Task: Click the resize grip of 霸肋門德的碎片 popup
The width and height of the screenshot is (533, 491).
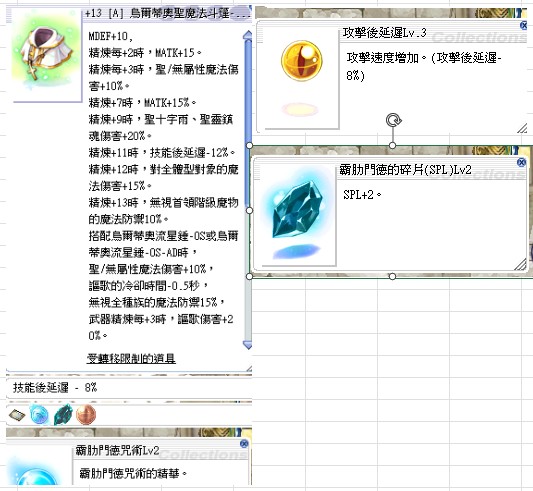Action: tap(520, 265)
